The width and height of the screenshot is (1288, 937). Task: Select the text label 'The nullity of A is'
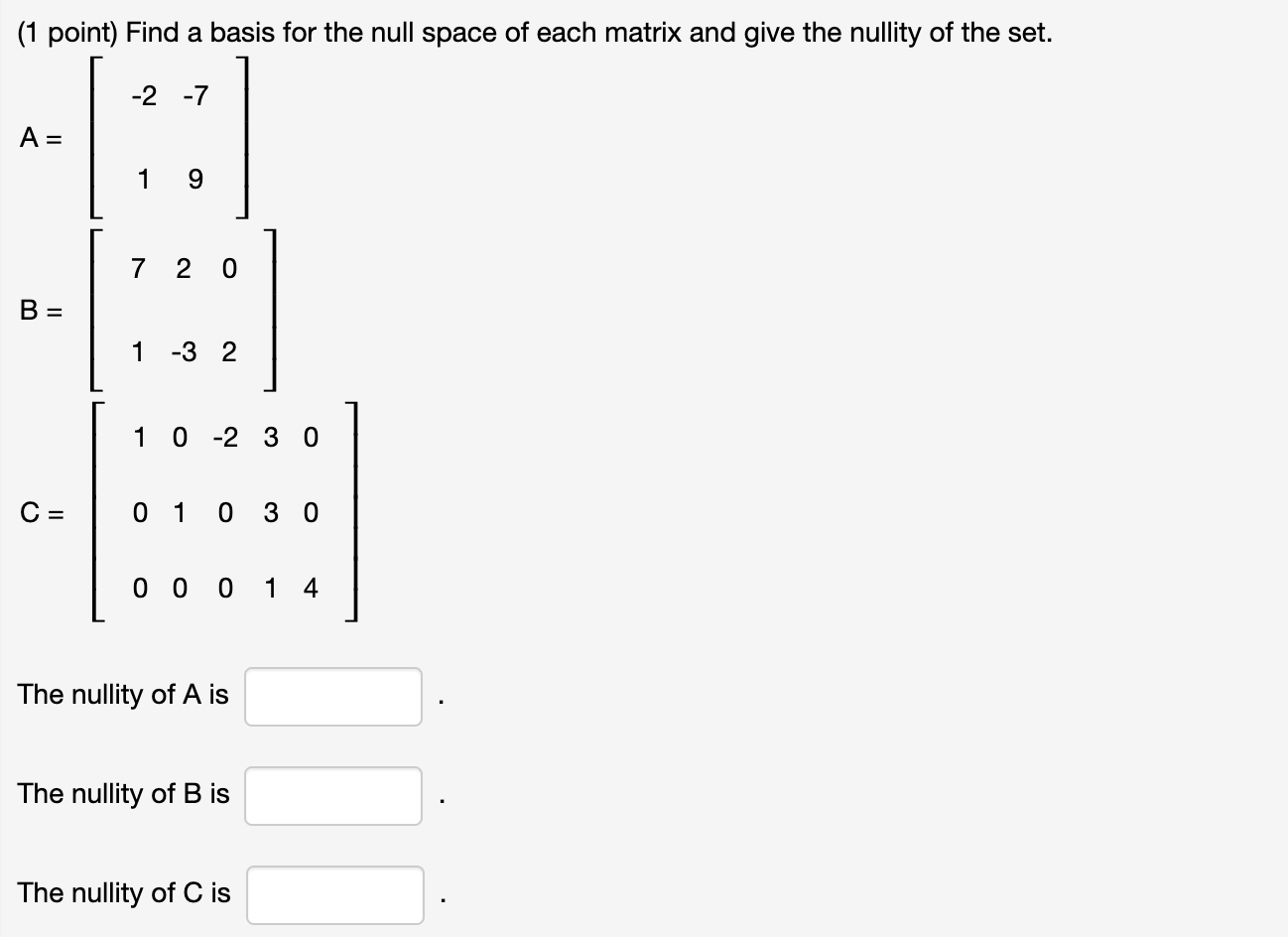click(x=123, y=696)
